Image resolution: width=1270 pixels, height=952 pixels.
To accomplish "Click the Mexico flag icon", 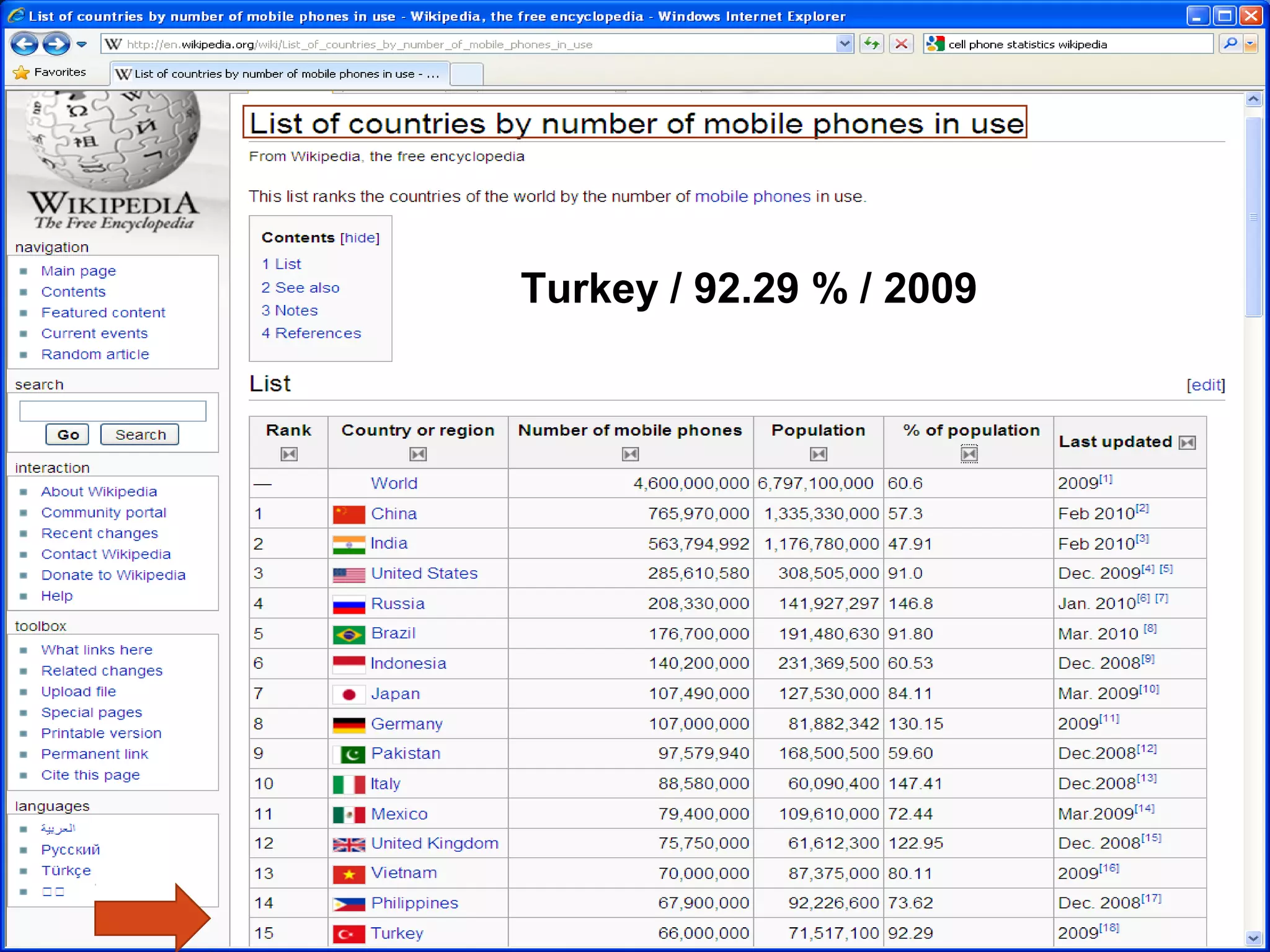I will pos(349,814).
